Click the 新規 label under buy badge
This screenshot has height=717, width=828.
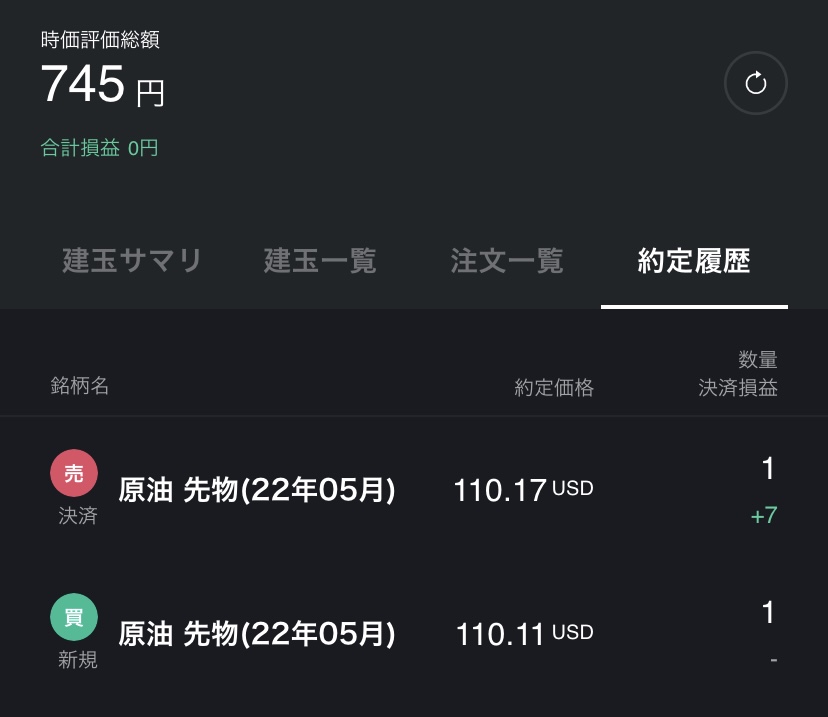click(77, 660)
